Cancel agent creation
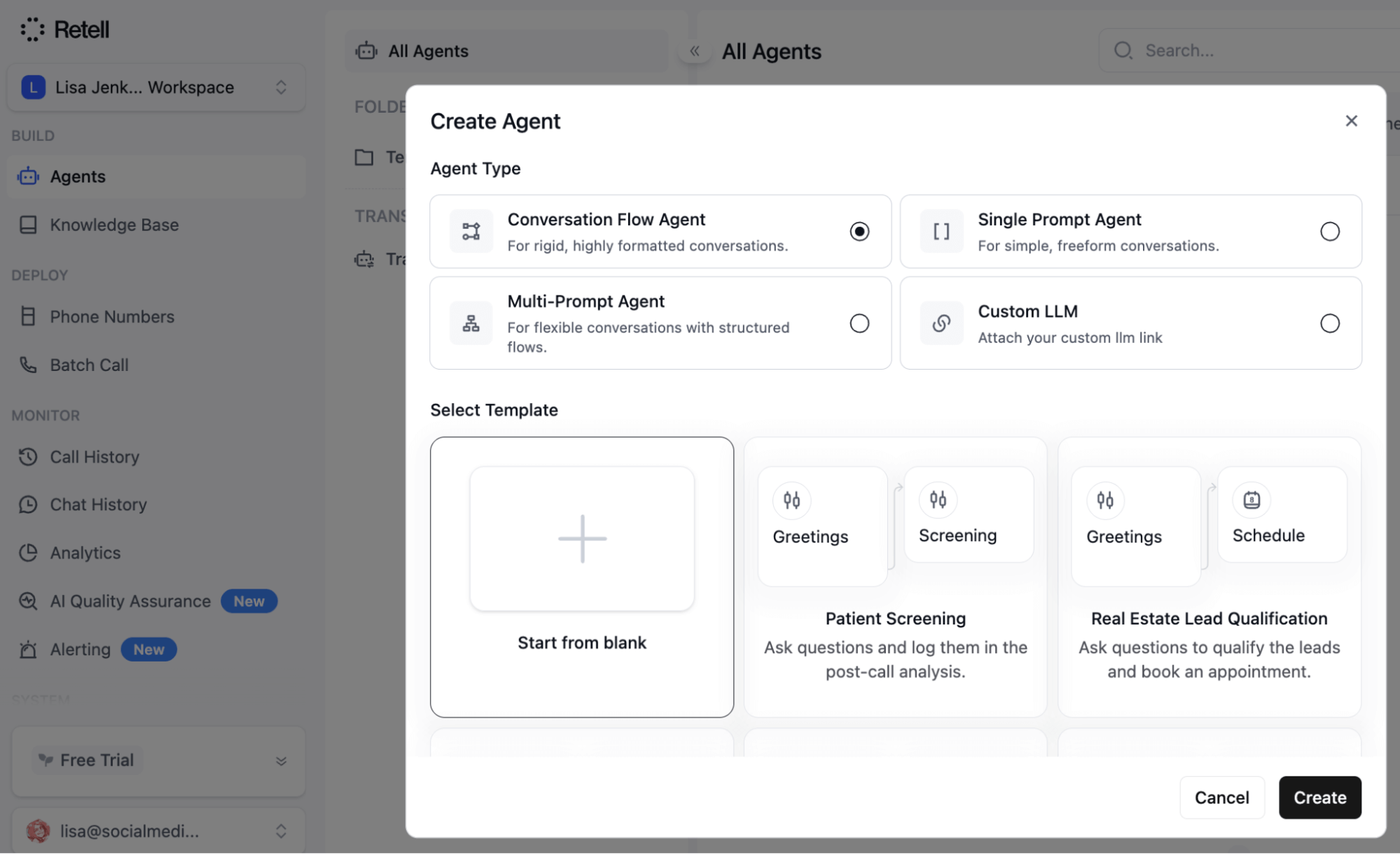Screen dimensions: 1400x854 1221,797
